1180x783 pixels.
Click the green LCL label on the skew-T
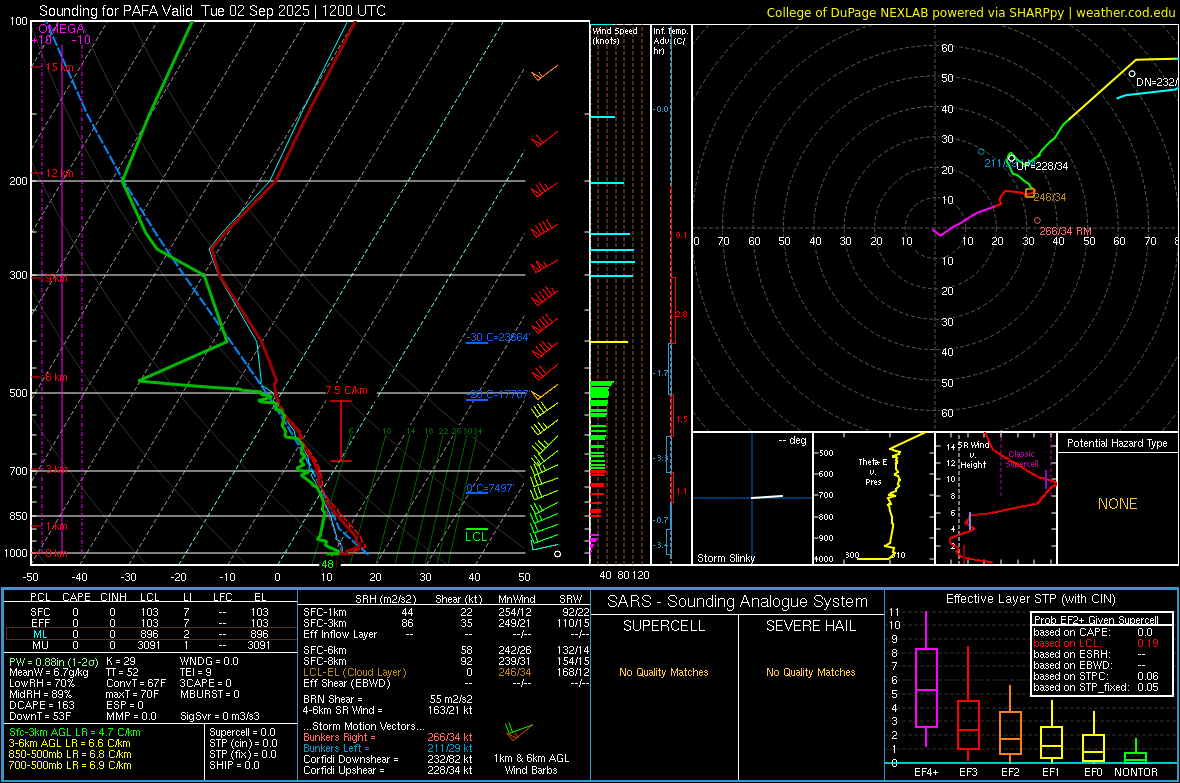(476, 536)
